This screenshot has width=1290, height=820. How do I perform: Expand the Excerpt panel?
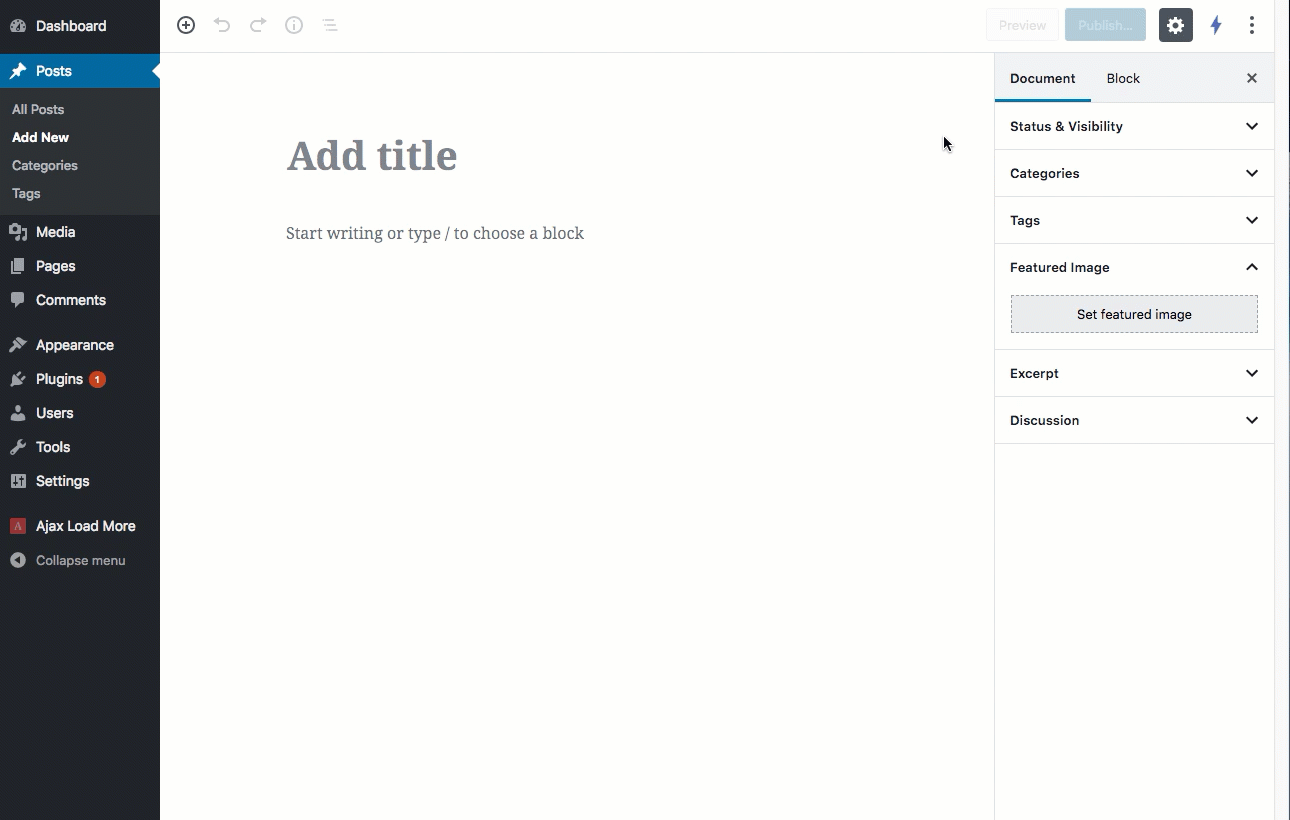coord(1134,373)
